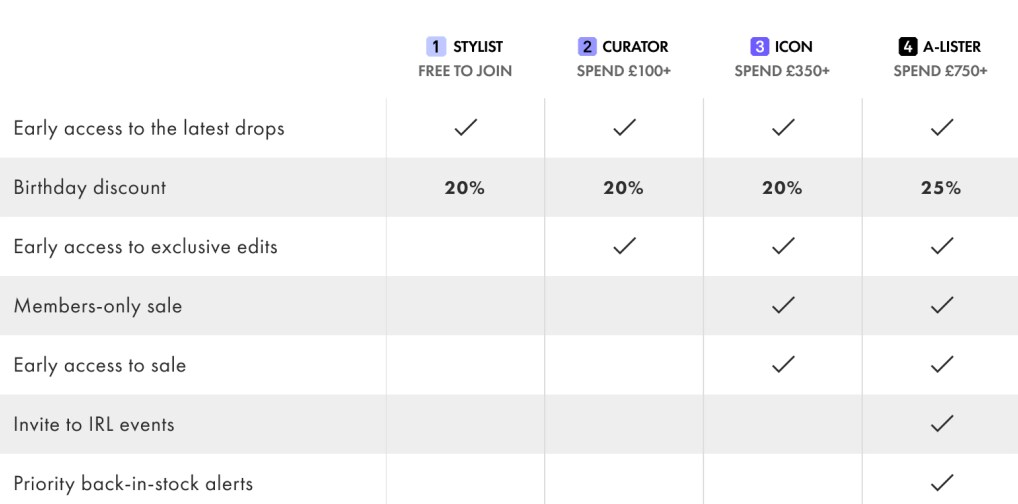The height and width of the screenshot is (504, 1018).
Task: Click the Stylist tier number 1 badge
Action: (436, 47)
